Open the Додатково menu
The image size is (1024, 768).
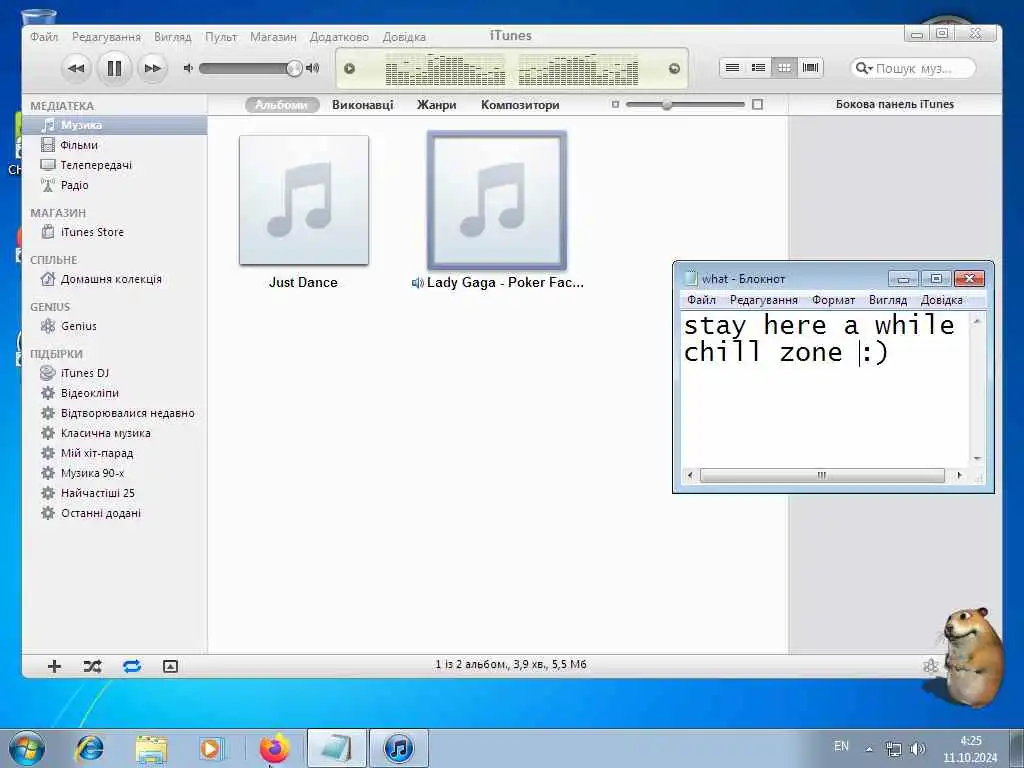[339, 37]
